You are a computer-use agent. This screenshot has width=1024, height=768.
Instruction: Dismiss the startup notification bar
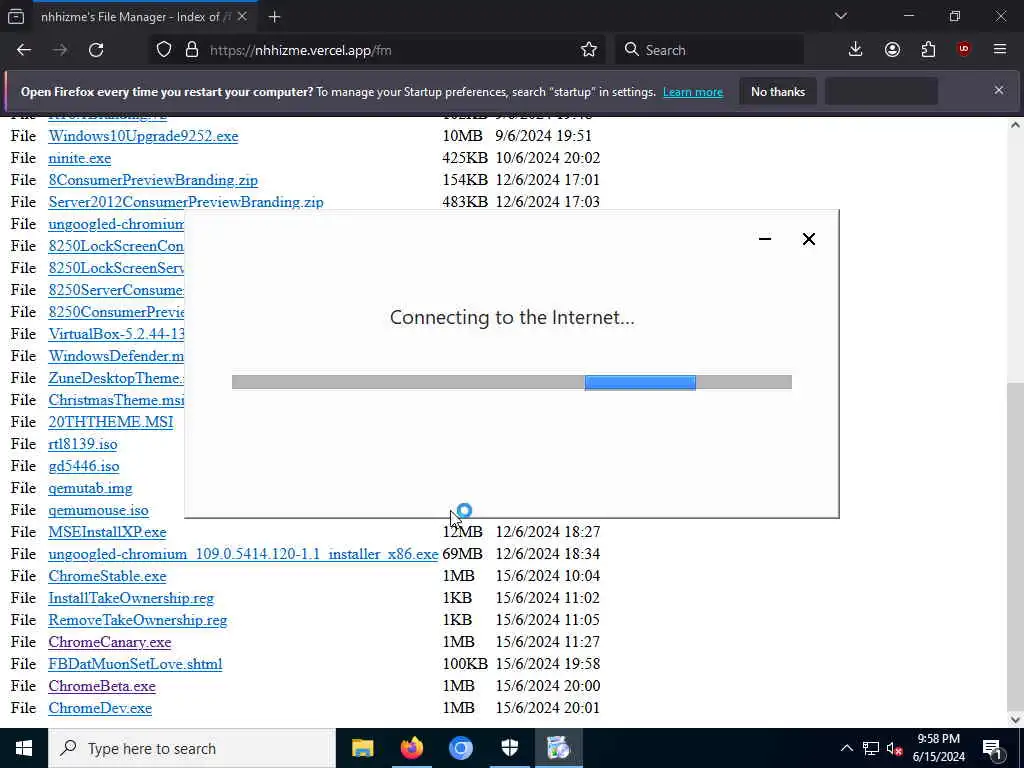[999, 90]
